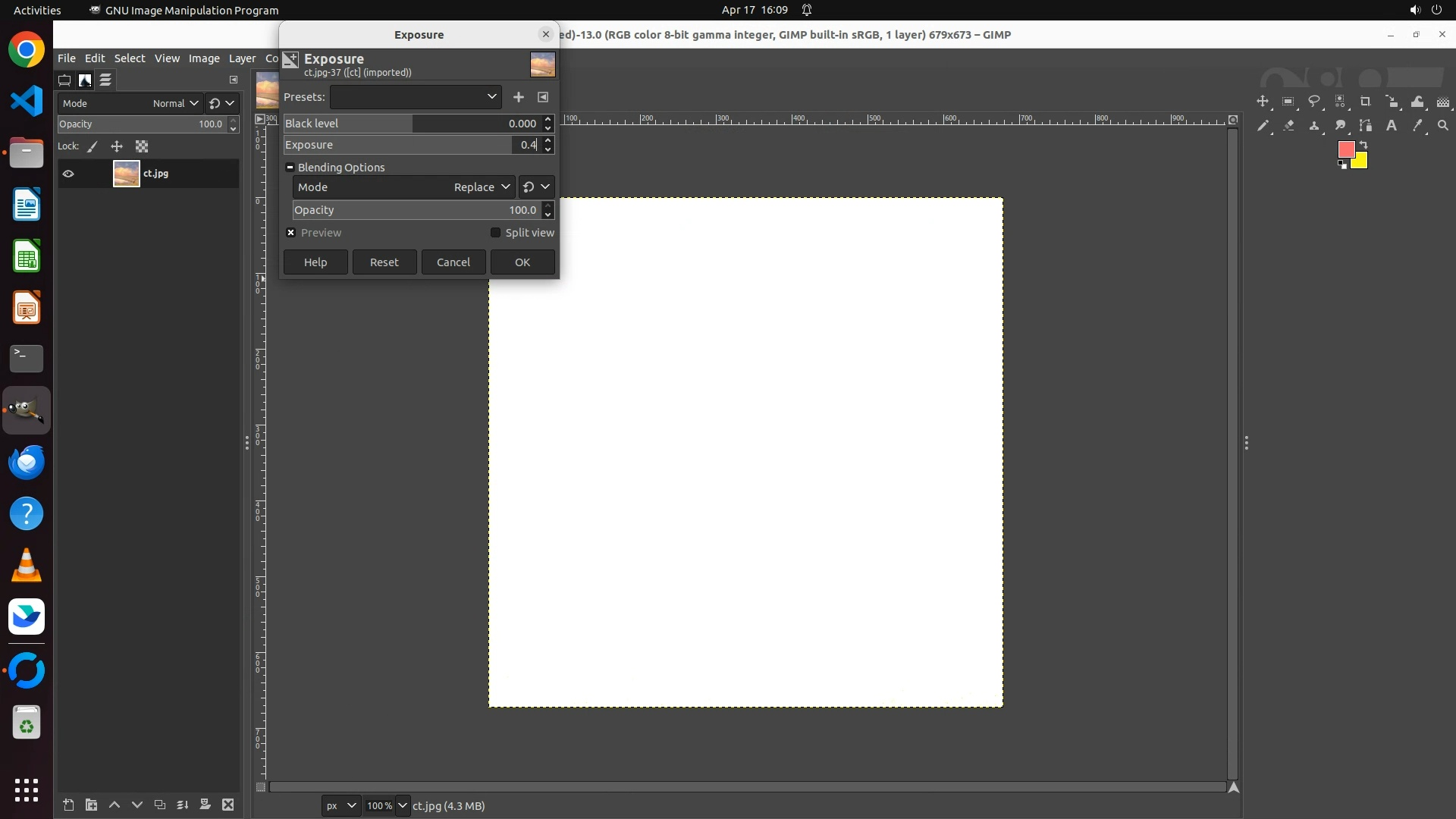Hide the ct.jpg layer via eye icon

pos(68,174)
